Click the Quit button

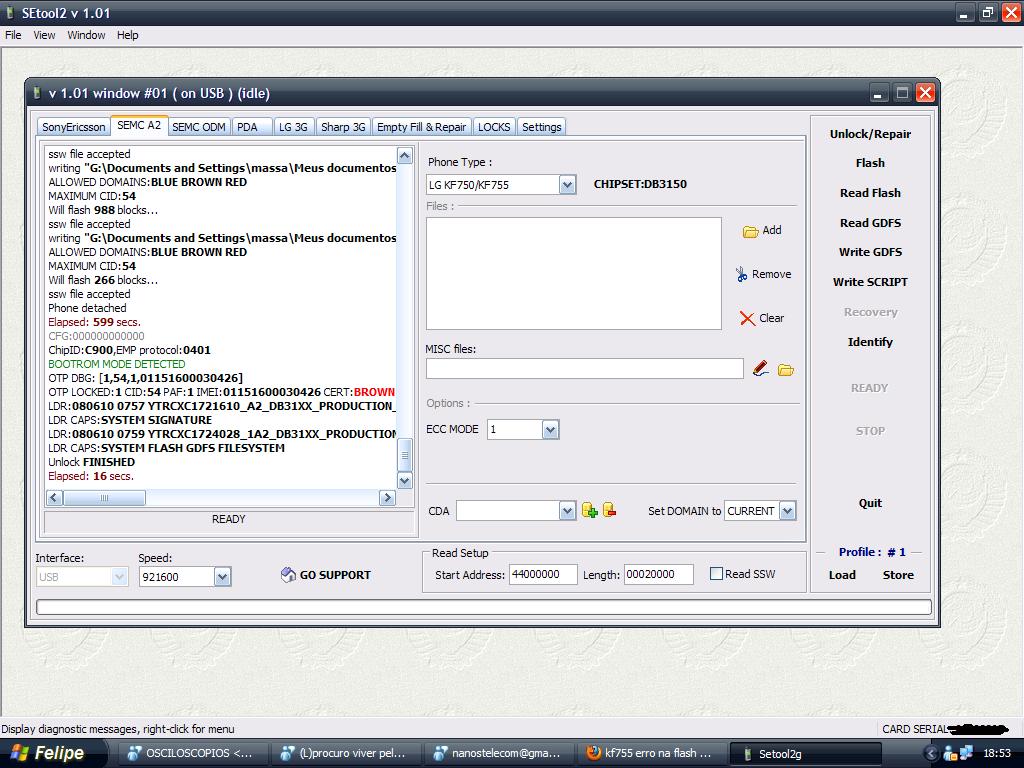pyautogui.click(x=870, y=503)
